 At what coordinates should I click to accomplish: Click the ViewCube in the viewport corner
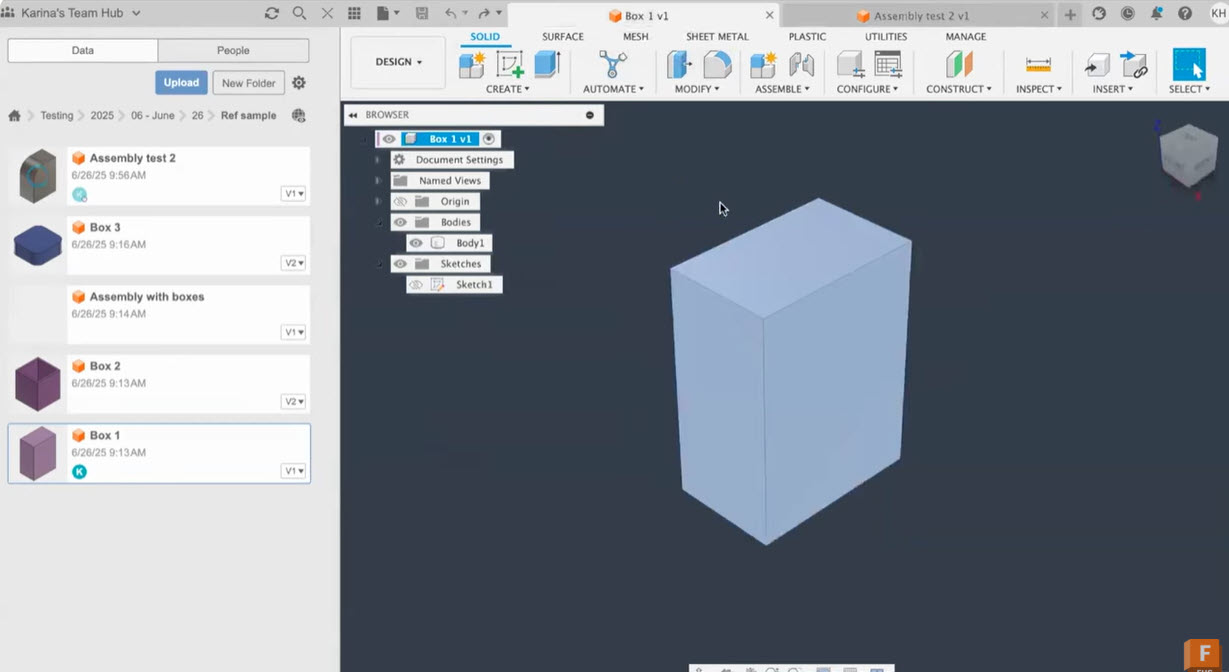click(x=1187, y=153)
